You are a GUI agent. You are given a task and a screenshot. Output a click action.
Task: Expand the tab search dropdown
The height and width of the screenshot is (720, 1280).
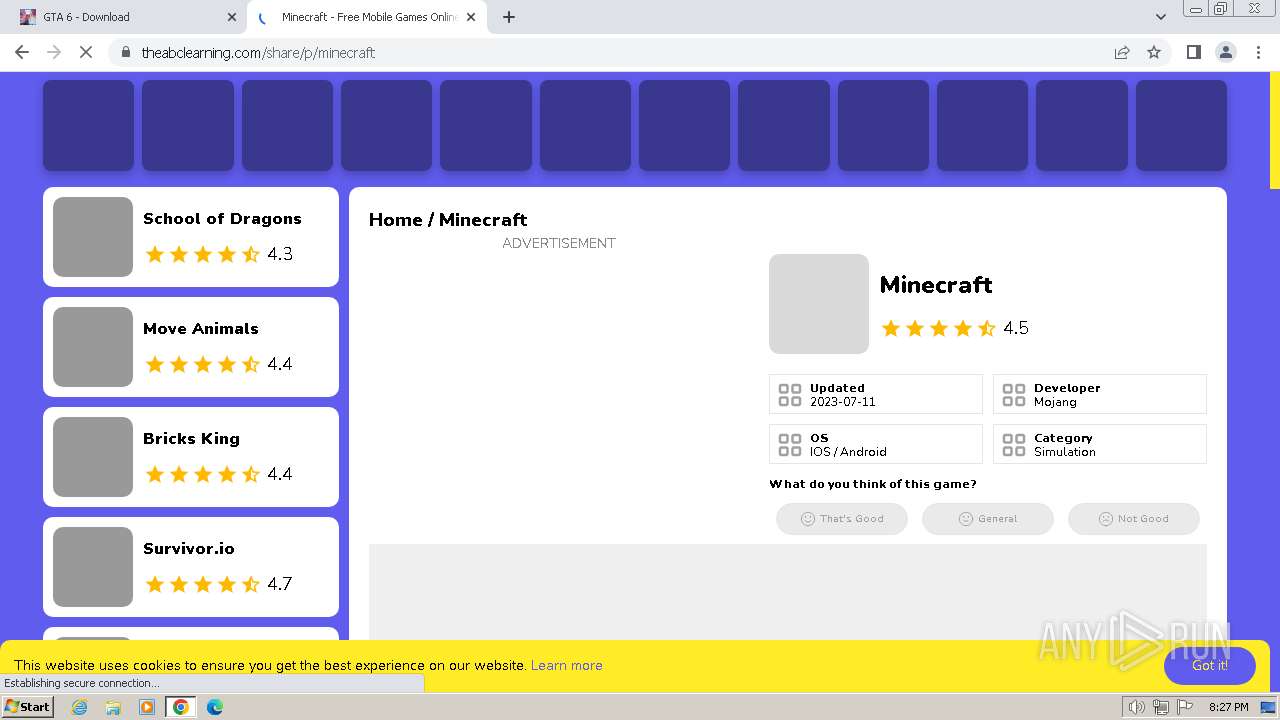pos(1160,17)
